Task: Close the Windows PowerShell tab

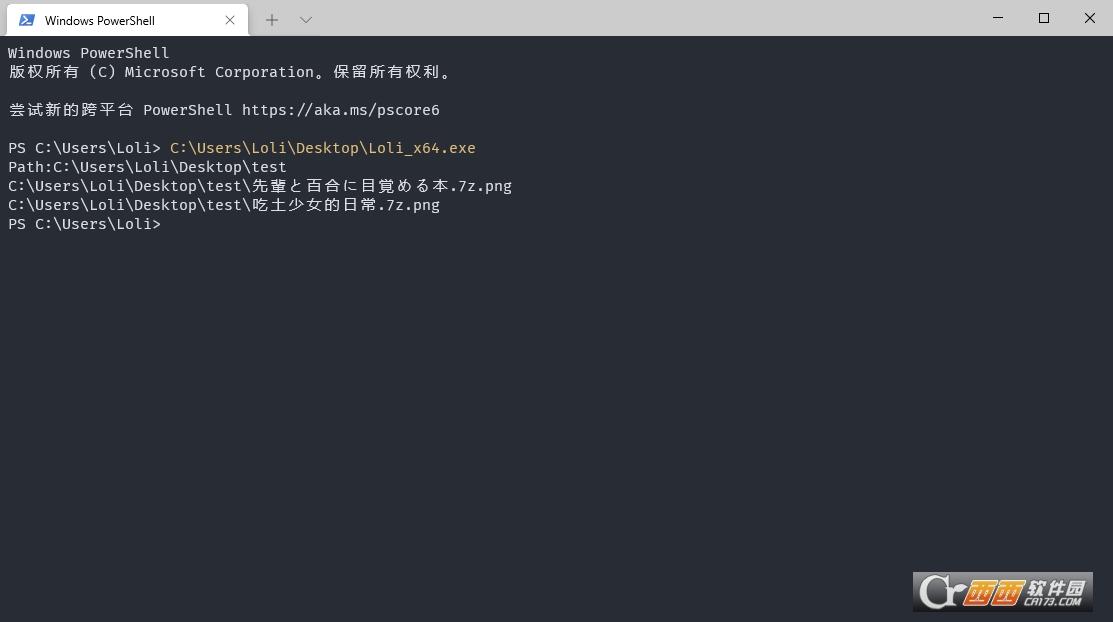Action: [x=230, y=20]
